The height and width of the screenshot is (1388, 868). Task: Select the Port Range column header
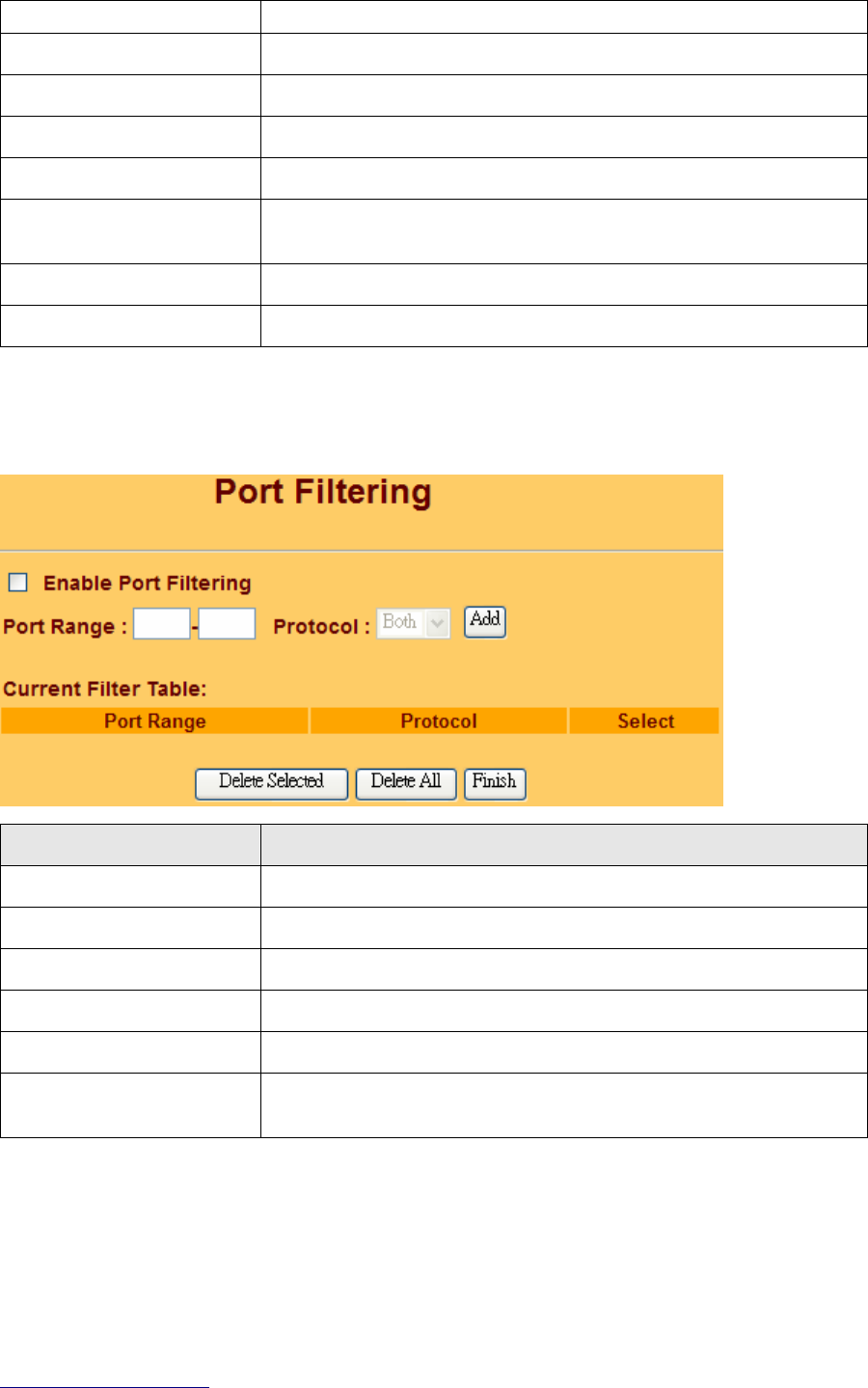click(x=154, y=721)
